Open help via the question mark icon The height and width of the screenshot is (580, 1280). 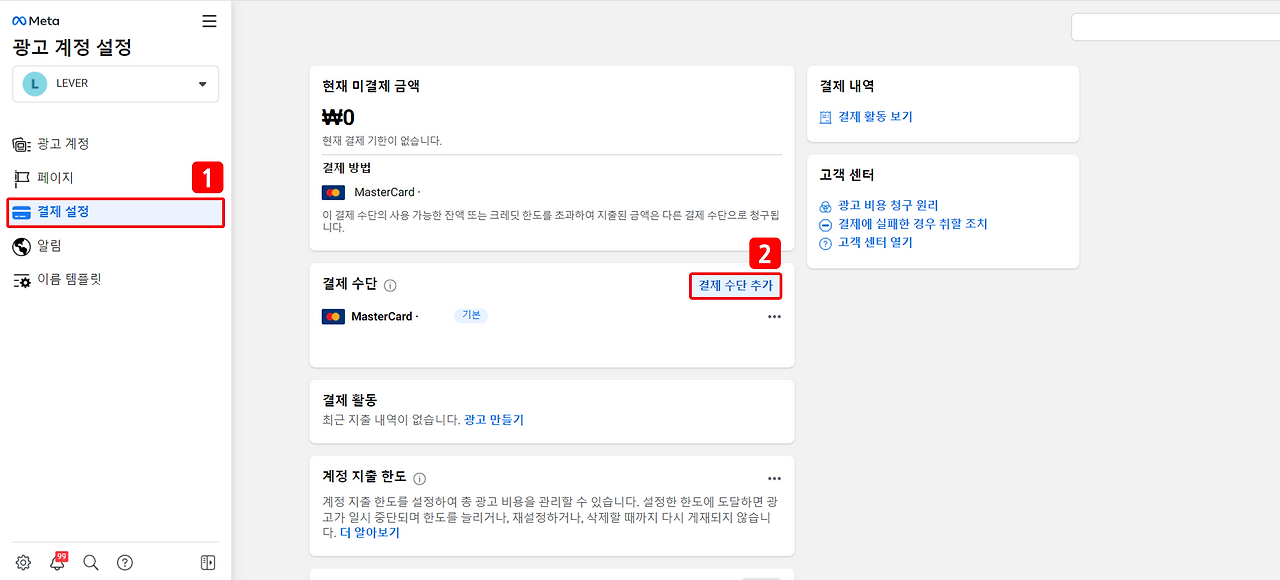(125, 562)
